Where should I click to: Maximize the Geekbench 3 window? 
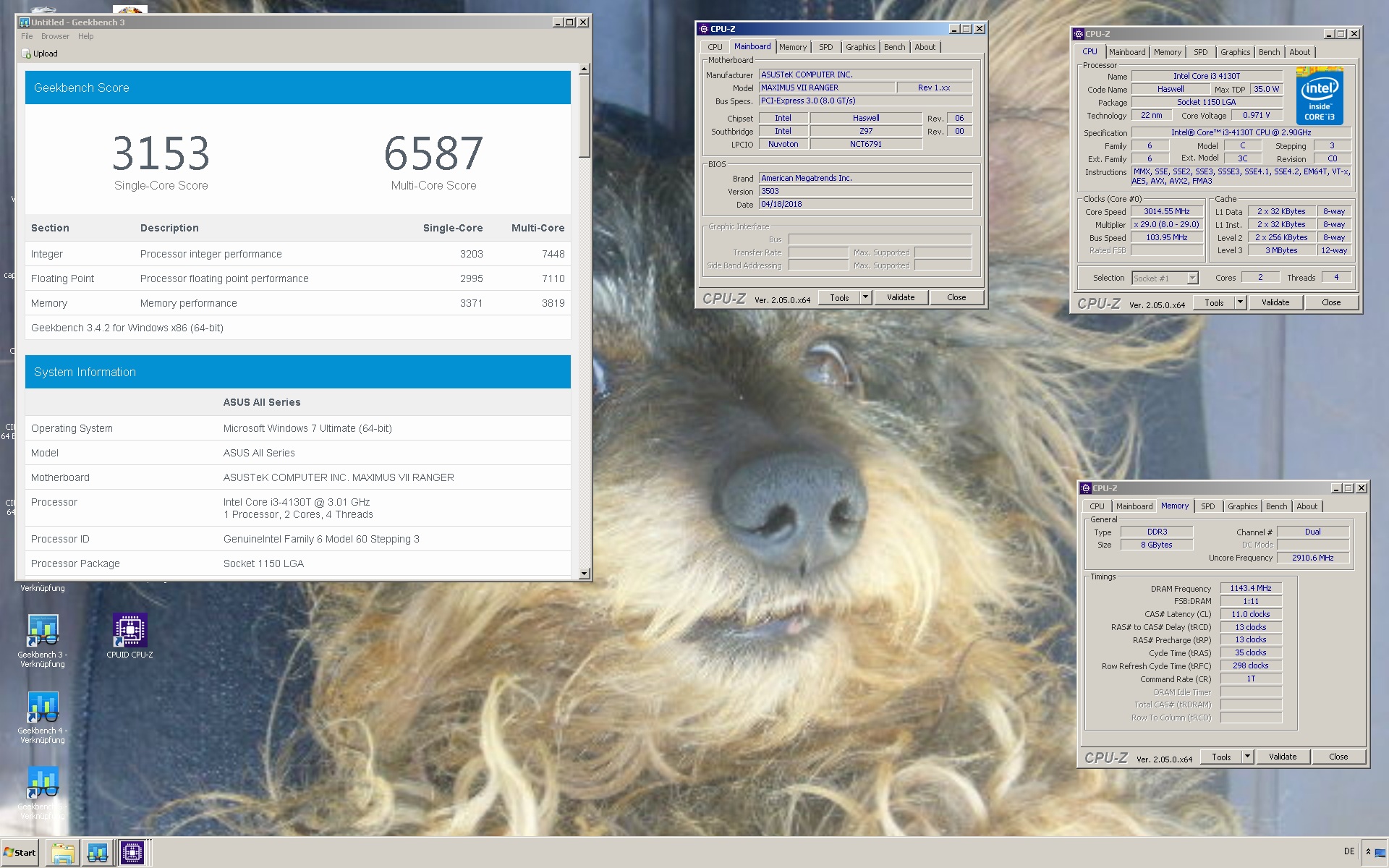570,22
